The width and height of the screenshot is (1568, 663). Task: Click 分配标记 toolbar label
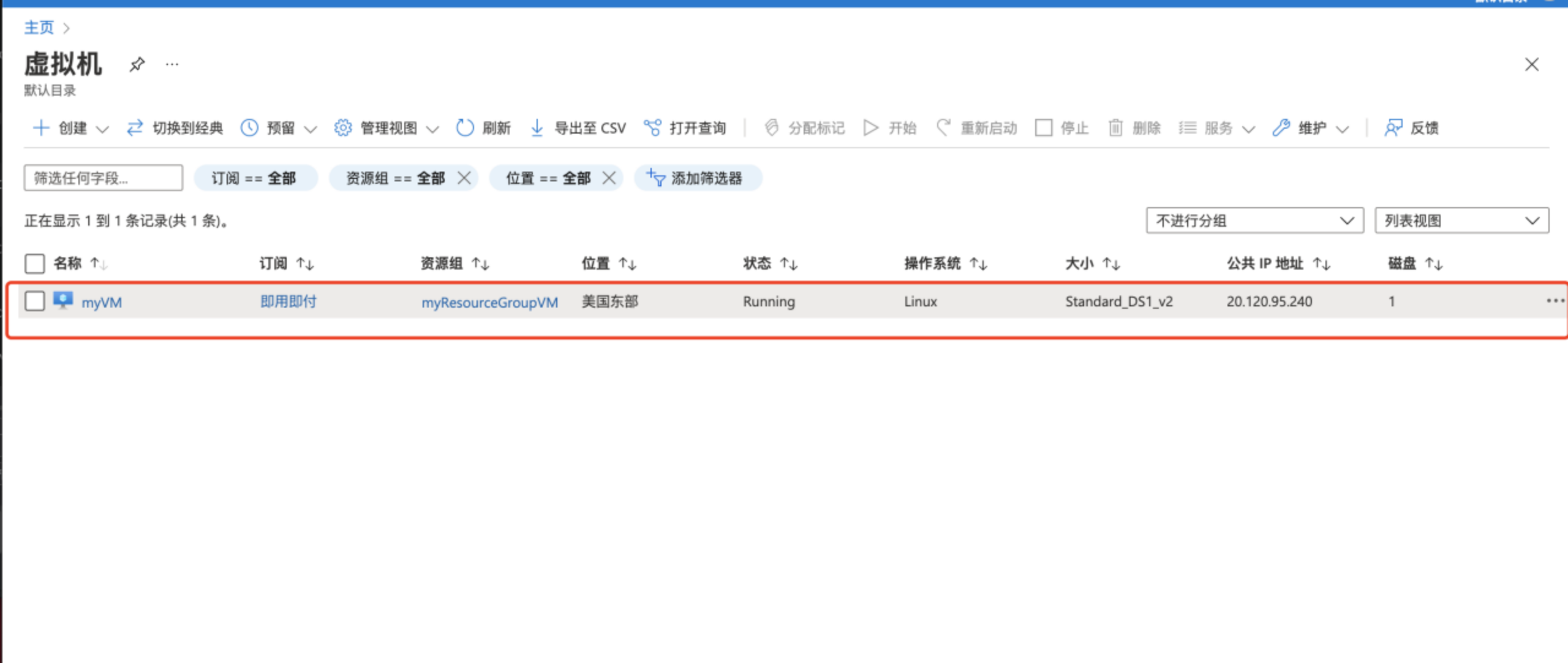tap(816, 128)
